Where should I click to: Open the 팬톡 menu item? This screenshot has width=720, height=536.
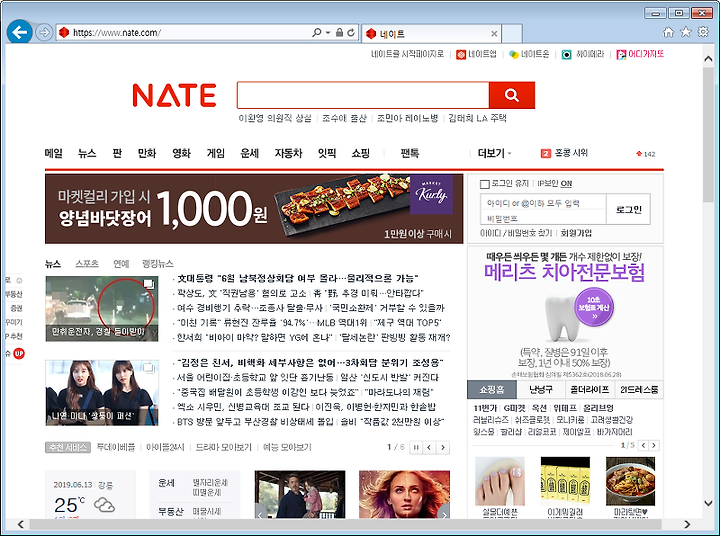(410, 153)
